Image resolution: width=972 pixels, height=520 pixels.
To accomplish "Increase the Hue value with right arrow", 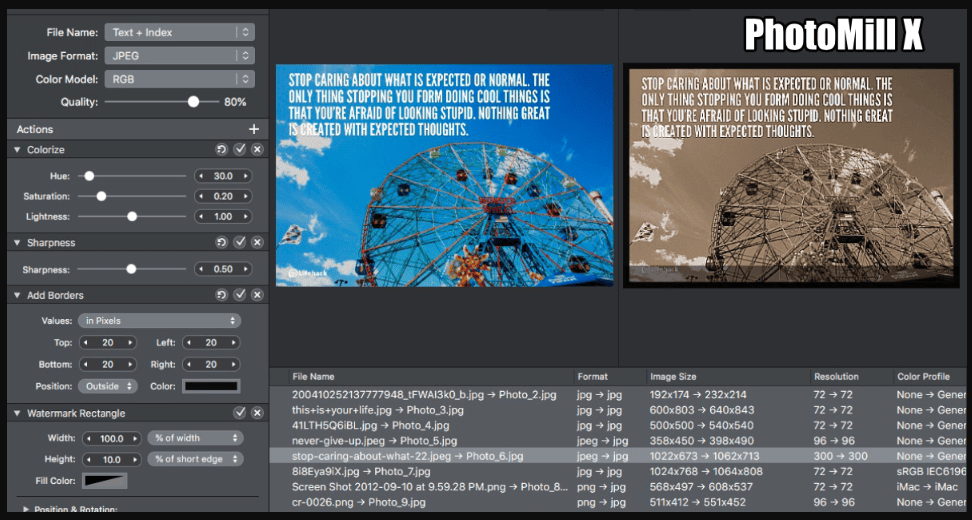I will (246, 176).
